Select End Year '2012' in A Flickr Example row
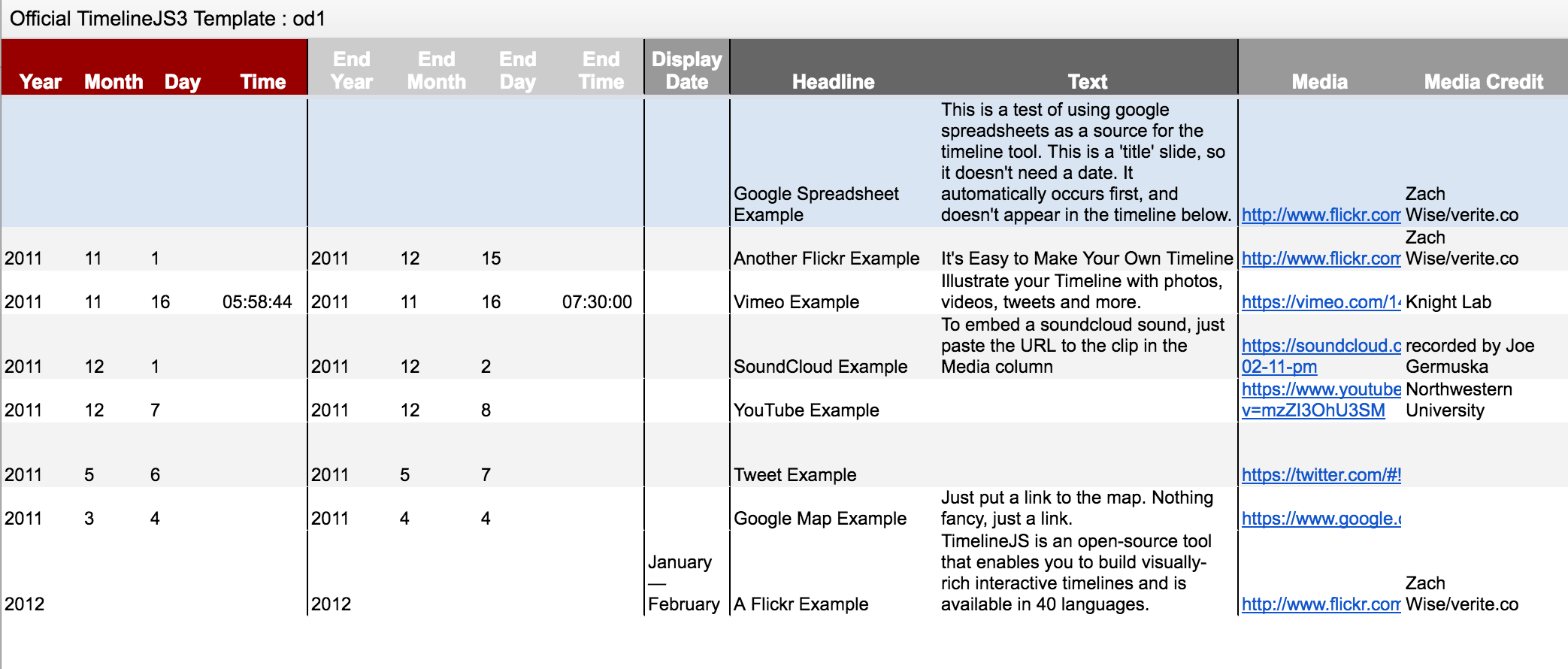 tap(331, 604)
